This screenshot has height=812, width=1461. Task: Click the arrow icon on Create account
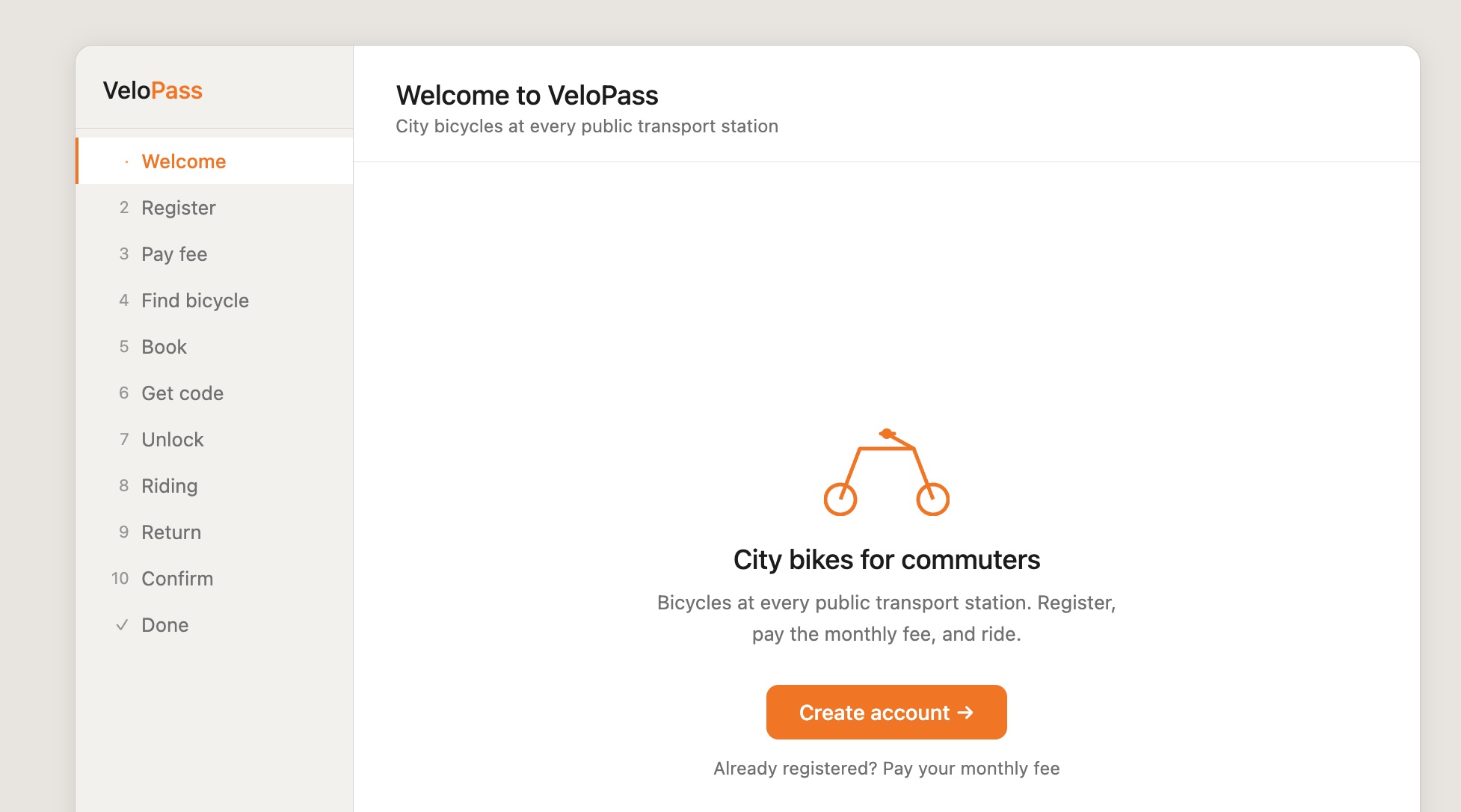[x=965, y=713]
